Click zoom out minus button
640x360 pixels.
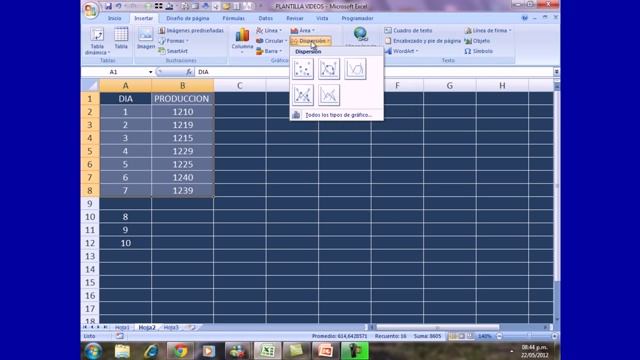(x=499, y=336)
